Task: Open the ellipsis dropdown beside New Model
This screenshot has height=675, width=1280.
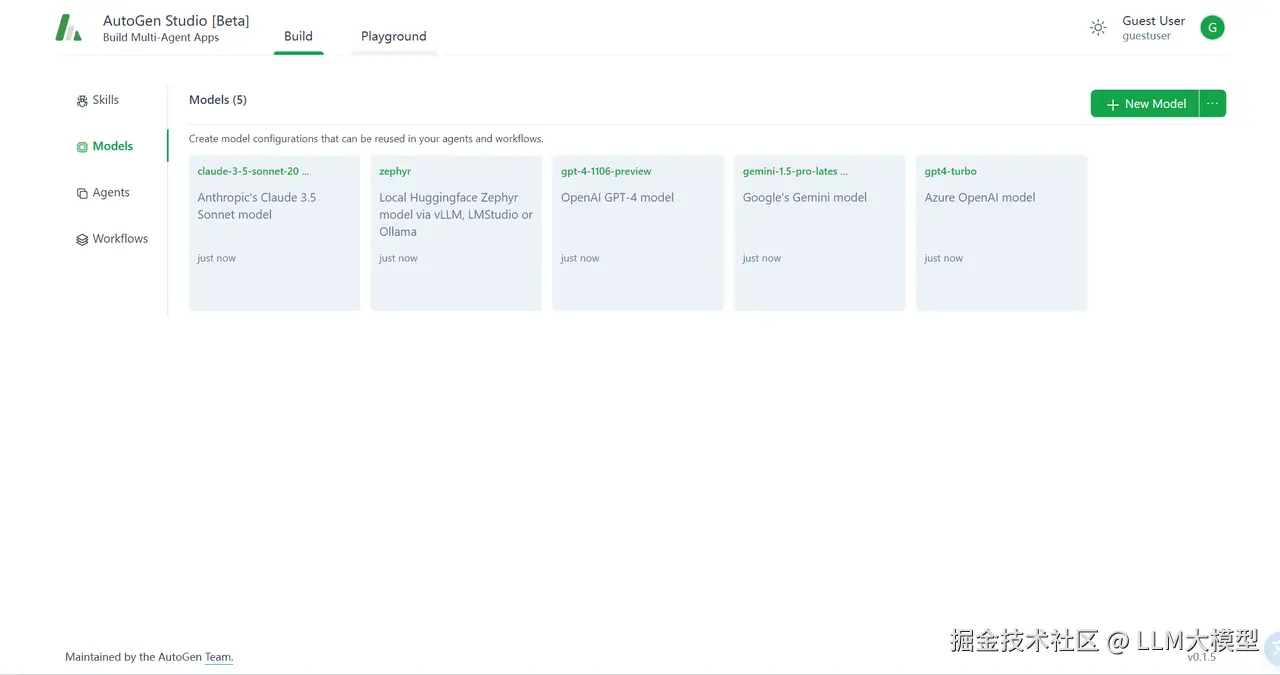Action: [x=1213, y=103]
